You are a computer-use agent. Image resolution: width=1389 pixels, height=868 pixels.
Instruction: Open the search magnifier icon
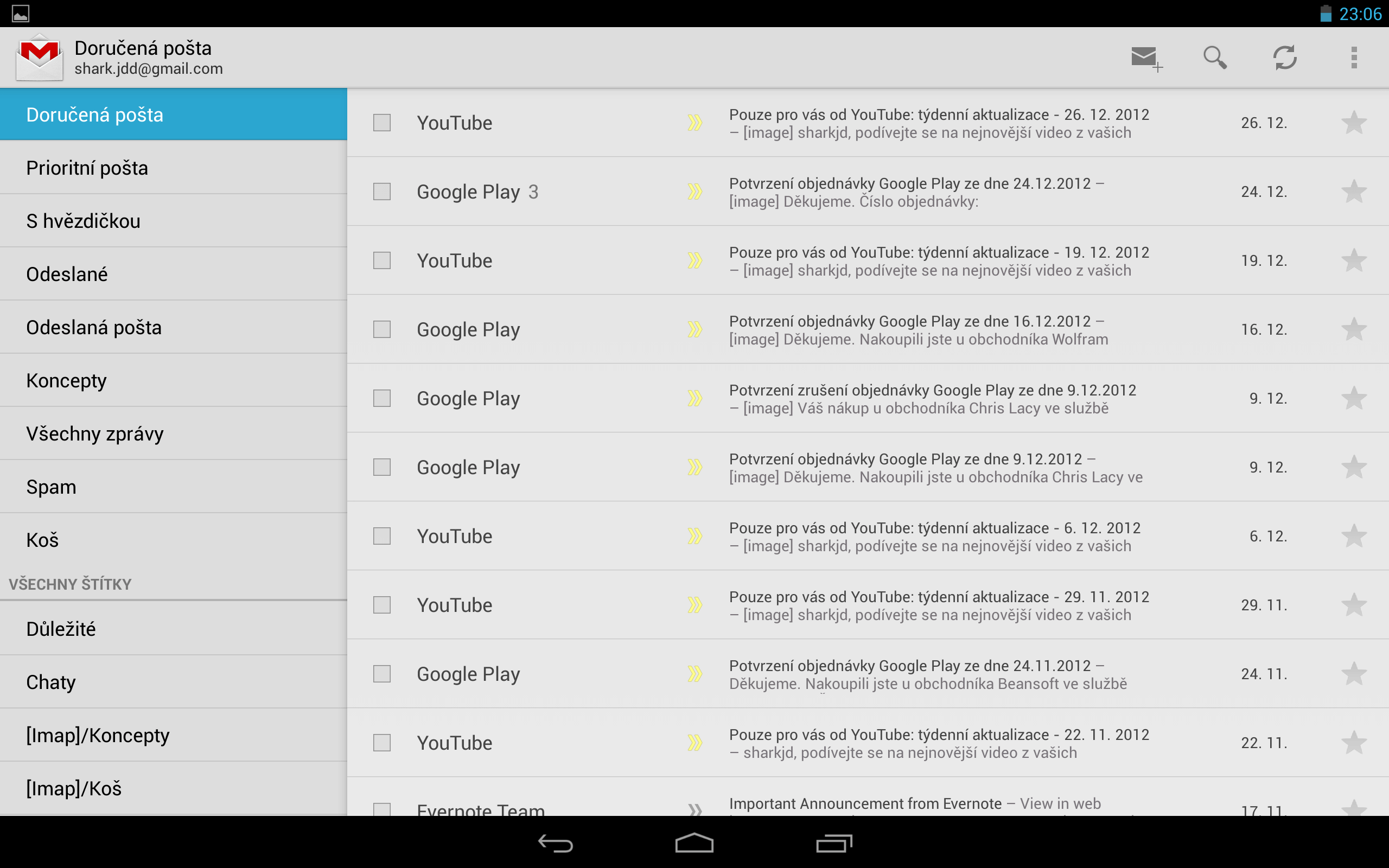point(1214,58)
